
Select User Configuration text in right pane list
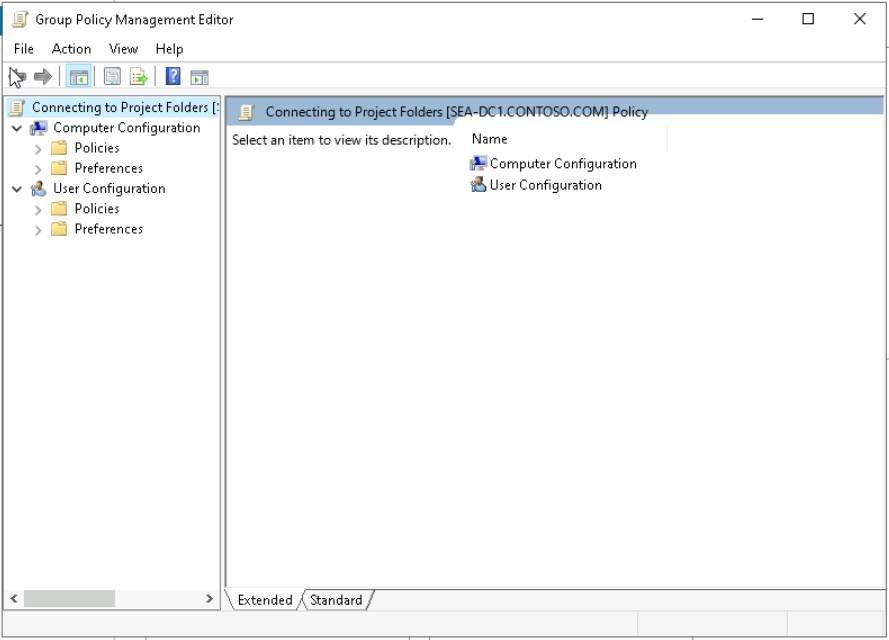[545, 185]
